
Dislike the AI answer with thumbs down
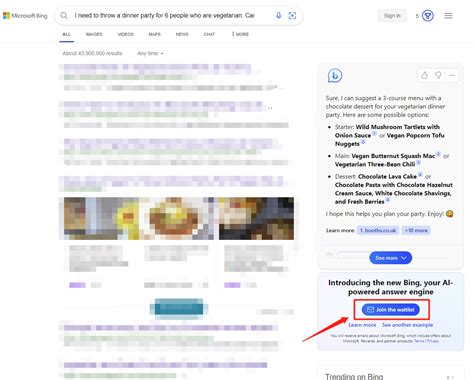click(x=438, y=75)
